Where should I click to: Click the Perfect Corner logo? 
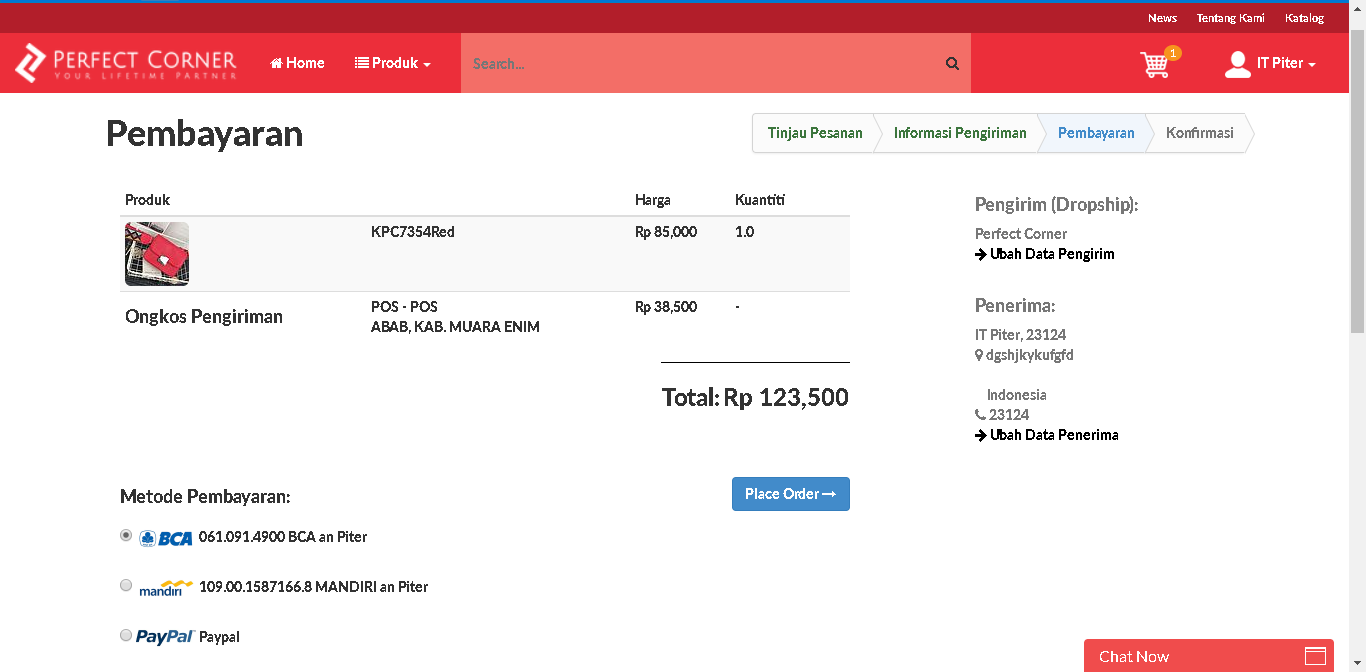[x=126, y=63]
